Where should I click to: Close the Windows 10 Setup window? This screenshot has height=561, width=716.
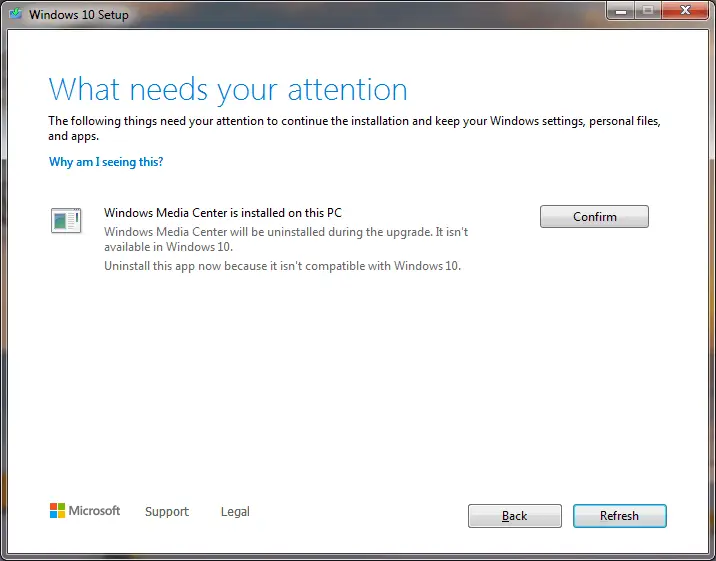coord(685,10)
